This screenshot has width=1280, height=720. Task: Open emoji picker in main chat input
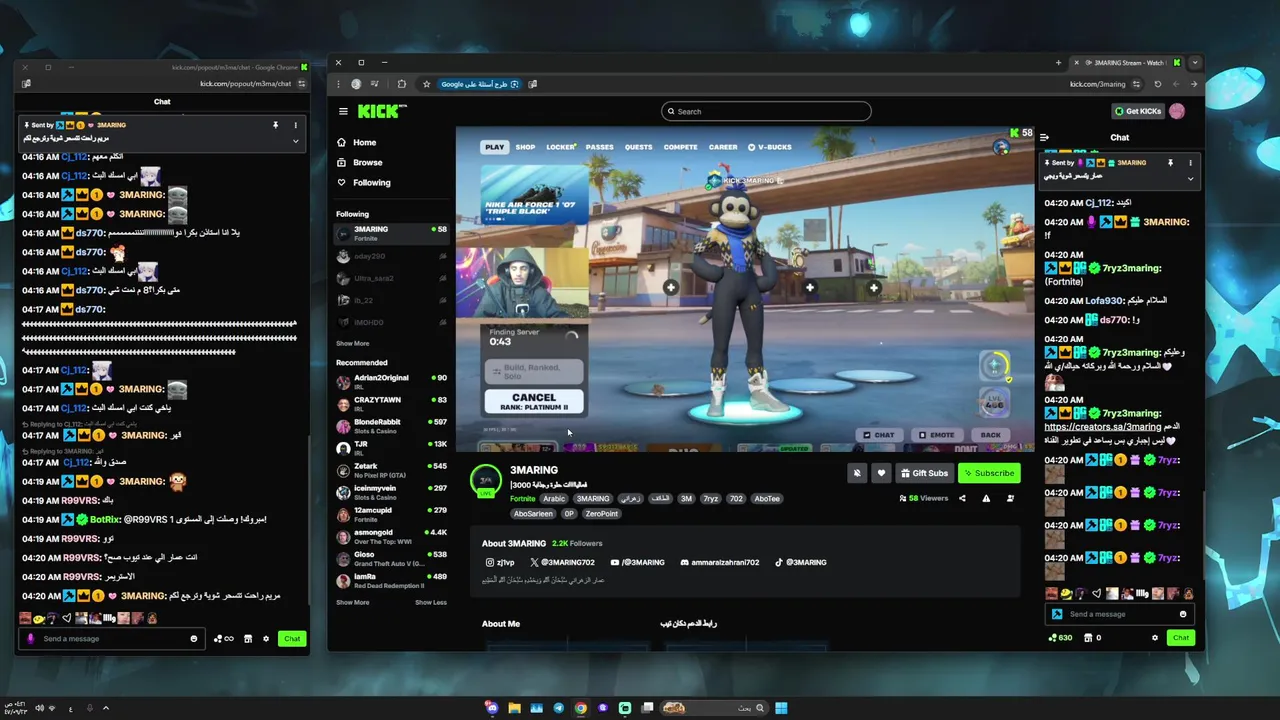click(1183, 614)
